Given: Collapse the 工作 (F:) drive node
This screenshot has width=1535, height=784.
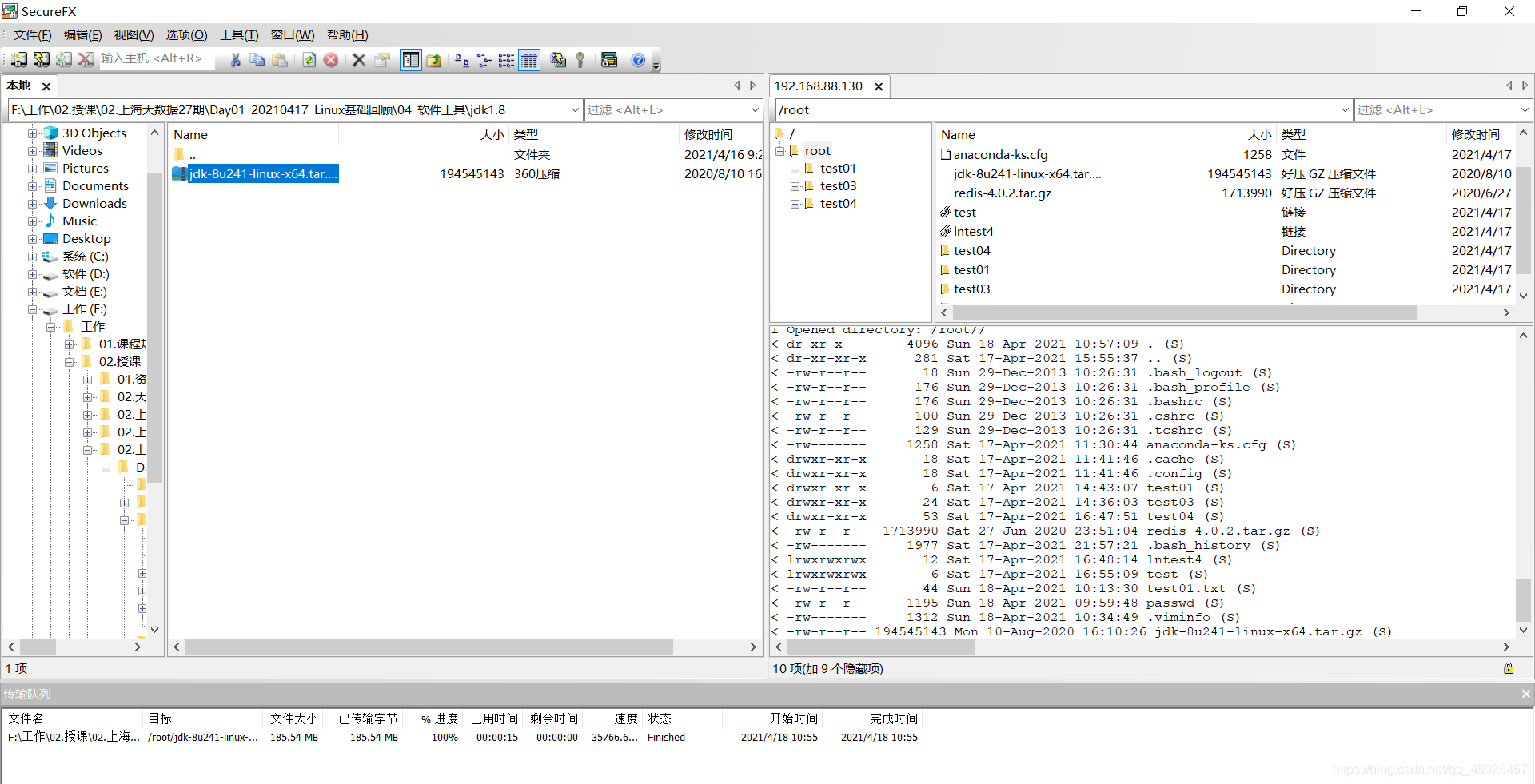Looking at the screenshot, I should pos(32,309).
